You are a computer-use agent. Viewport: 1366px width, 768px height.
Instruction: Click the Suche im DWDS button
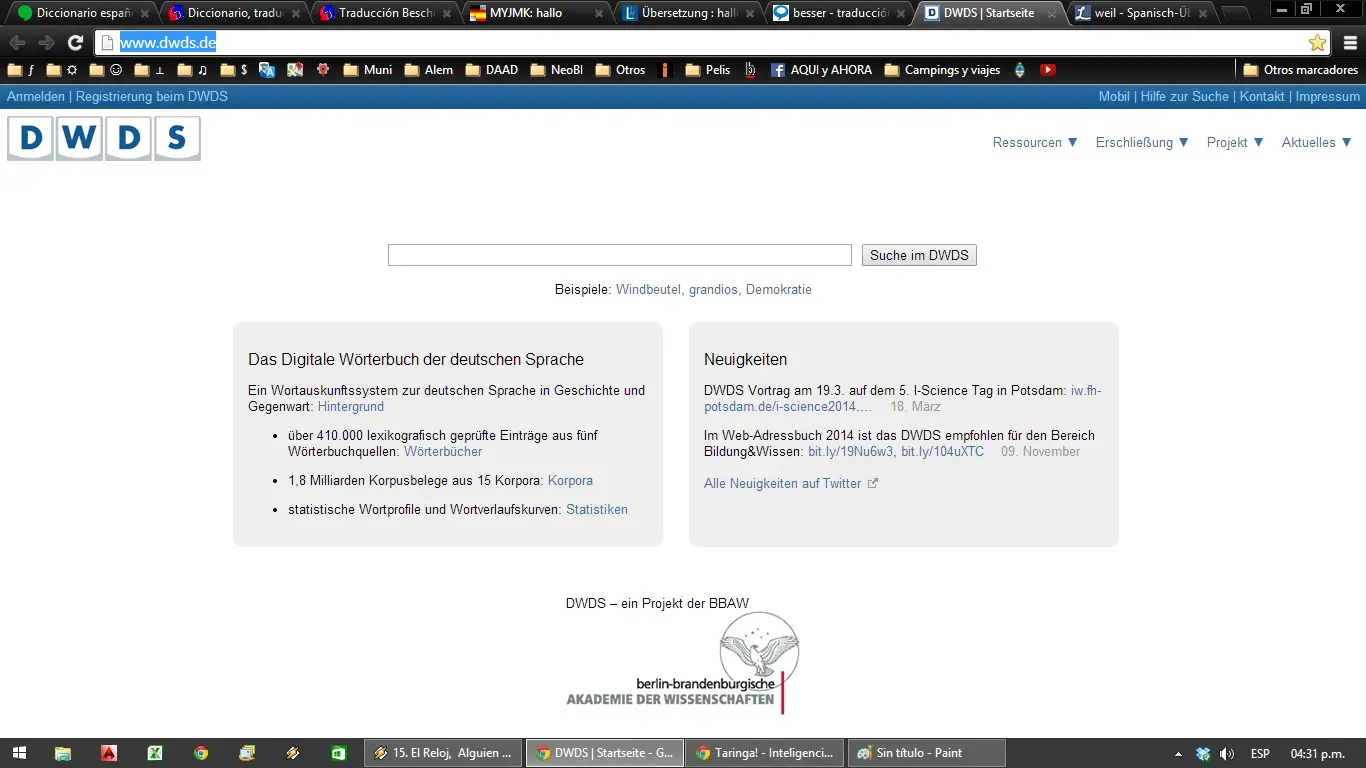pos(919,255)
